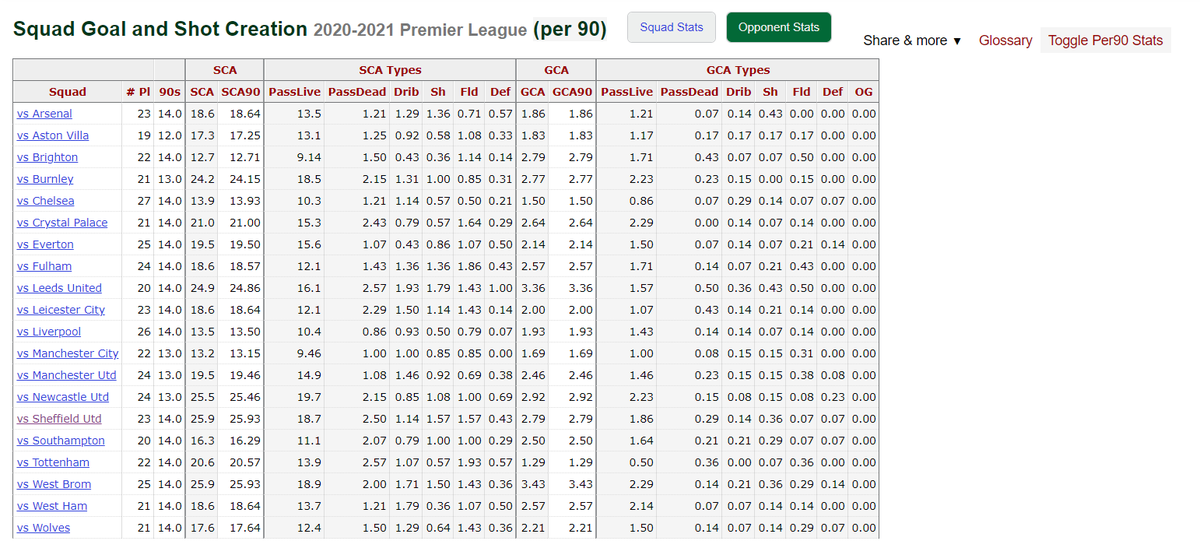Open the vs Manchester City link
This screenshot has height=555, width=1200.
point(68,354)
